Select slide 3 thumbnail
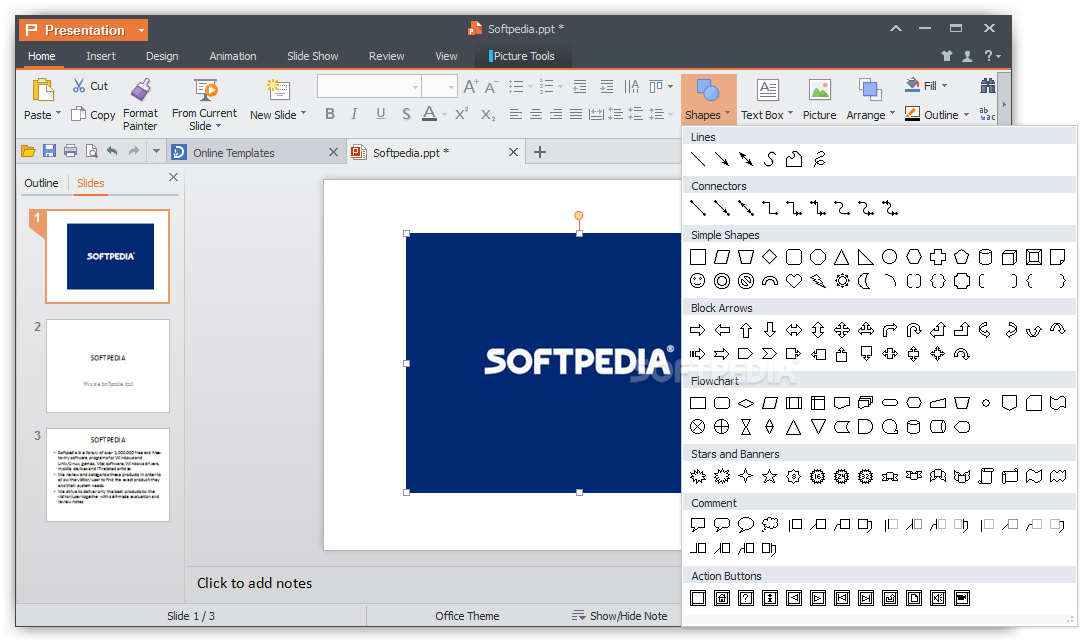This screenshot has width=1083, height=642. (108, 475)
